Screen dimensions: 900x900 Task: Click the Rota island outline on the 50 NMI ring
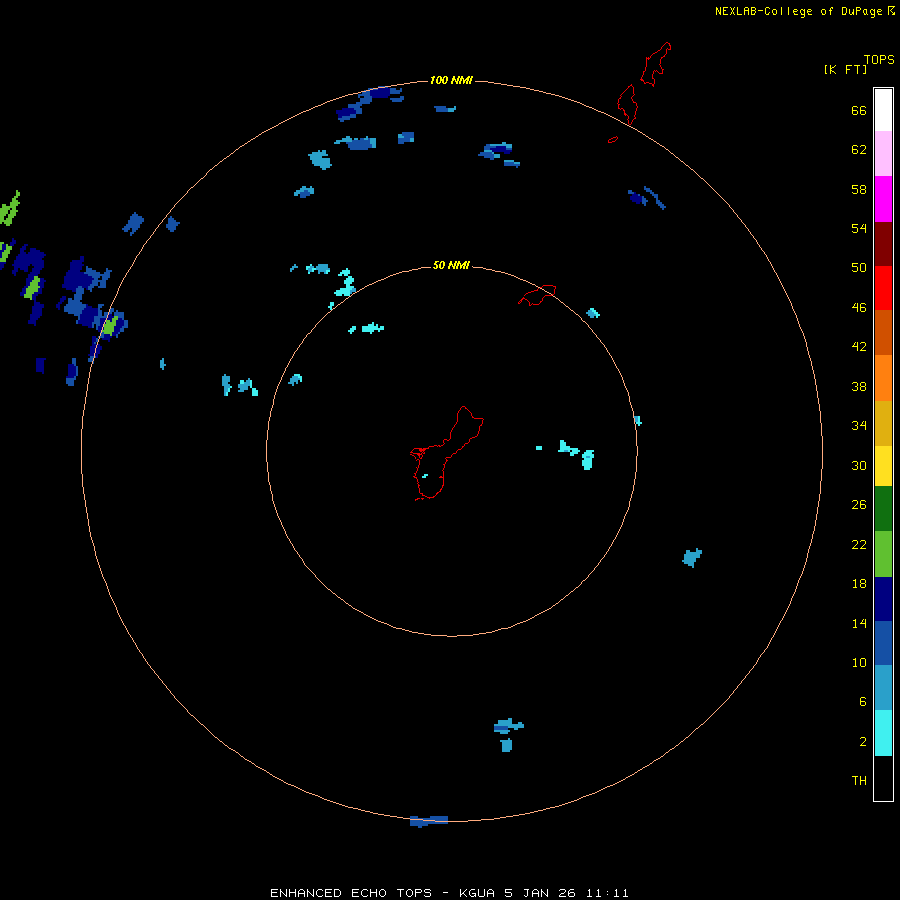[537, 295]
